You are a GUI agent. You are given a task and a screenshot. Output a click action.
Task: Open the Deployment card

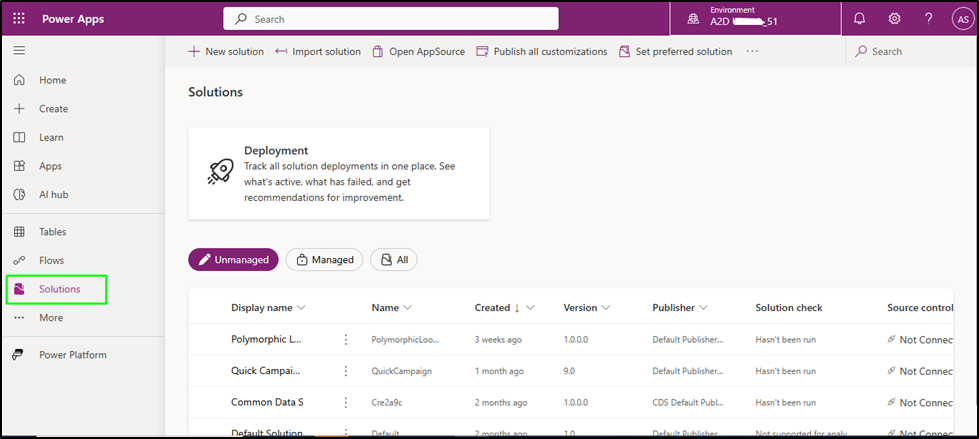(338, 174)
